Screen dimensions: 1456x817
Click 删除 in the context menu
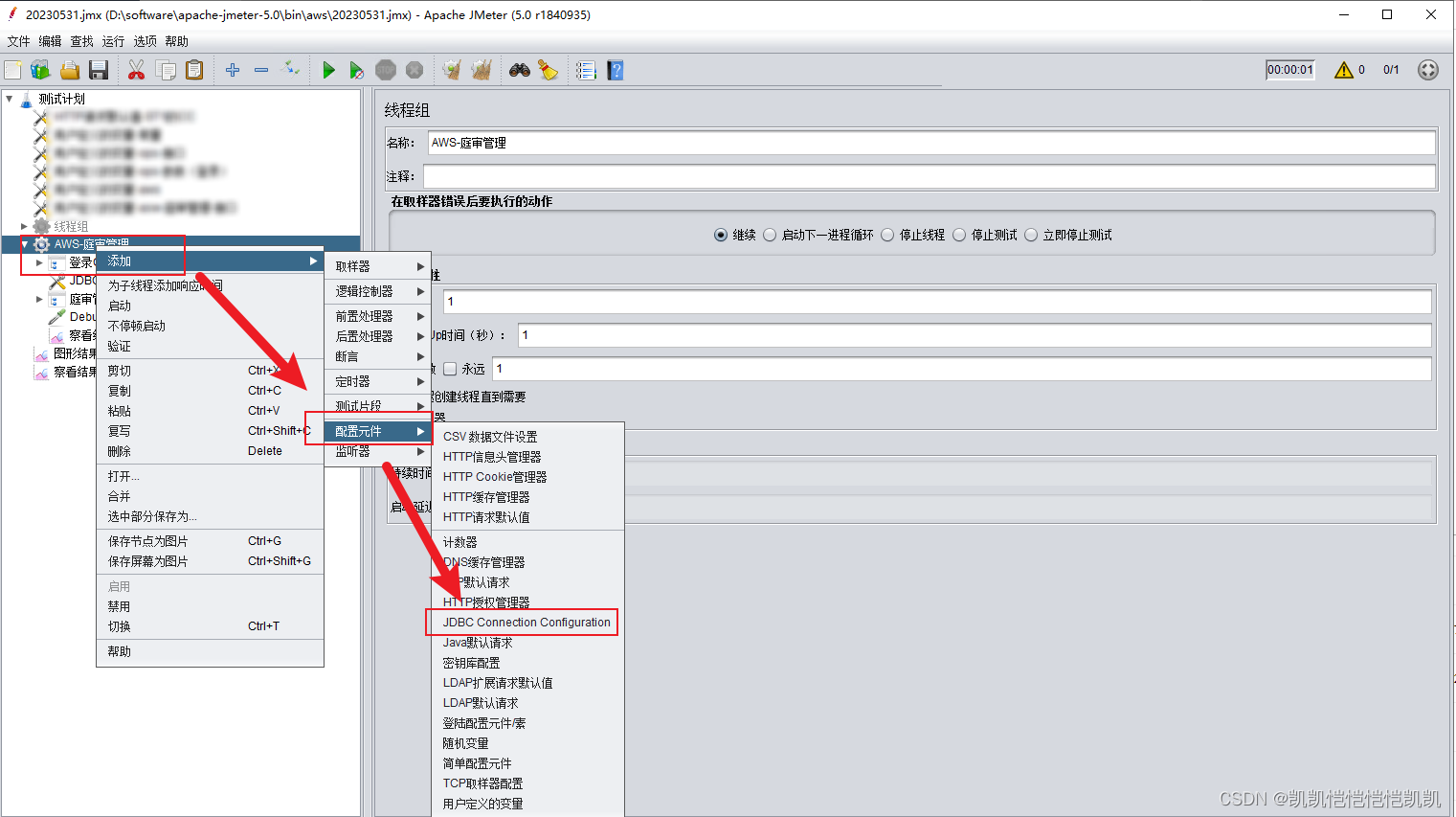click(x=210, y=451)
